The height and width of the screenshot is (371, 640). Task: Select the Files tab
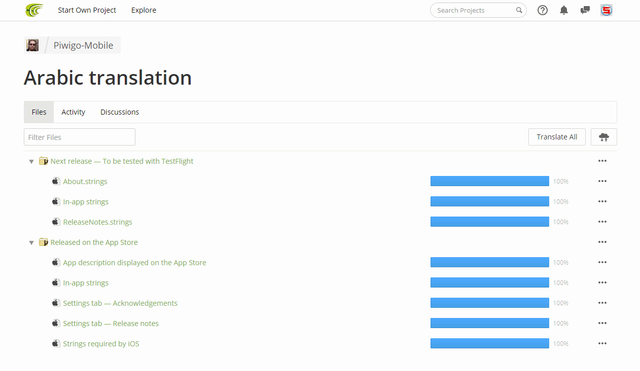pyautogui.click(x=39, y=112)
